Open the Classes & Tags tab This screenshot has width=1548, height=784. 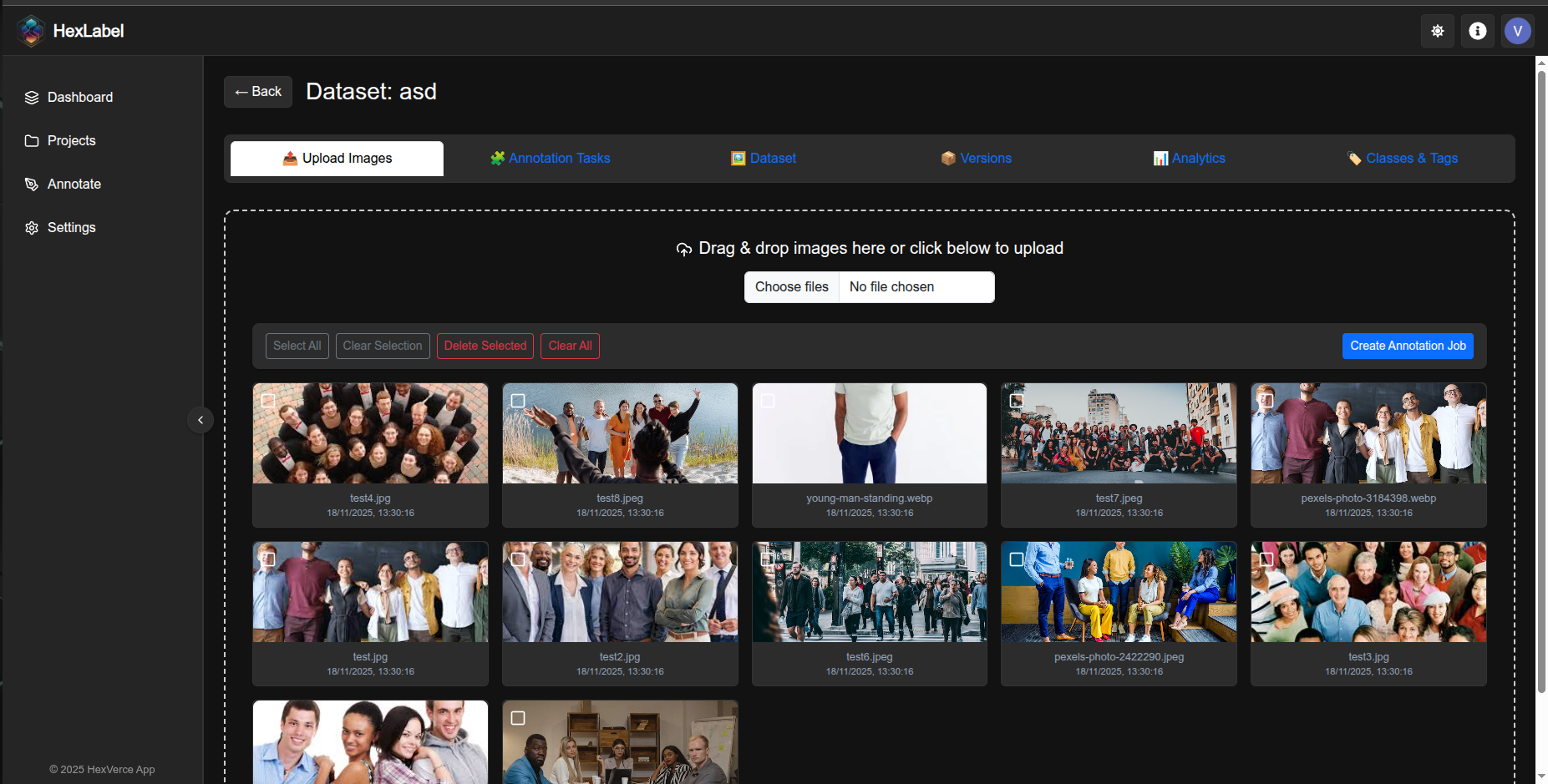click(1403, 159)
